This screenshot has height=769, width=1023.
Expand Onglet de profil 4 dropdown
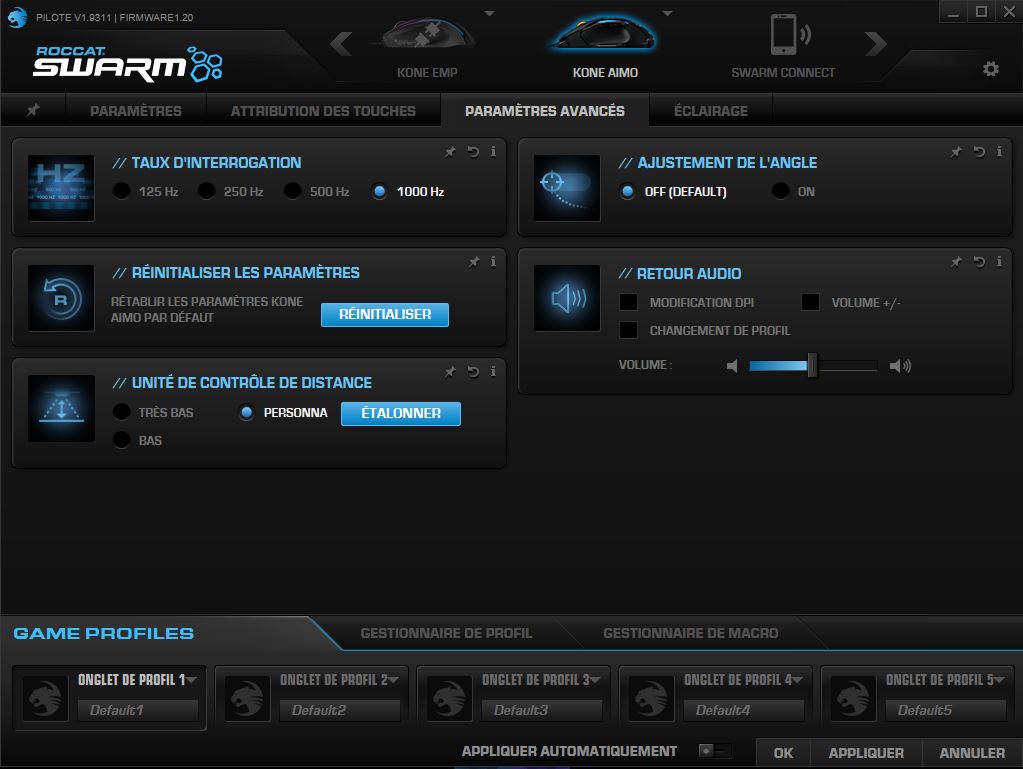[797, 680]
